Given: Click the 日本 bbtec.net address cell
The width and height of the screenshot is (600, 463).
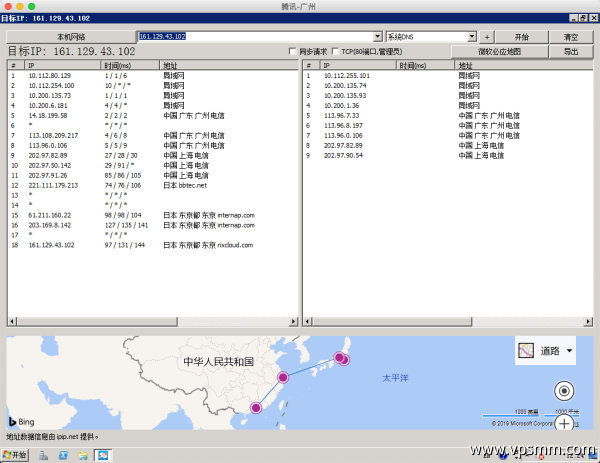Looking at the screenshot, I should pyautogui.click(x=185, y=185).
